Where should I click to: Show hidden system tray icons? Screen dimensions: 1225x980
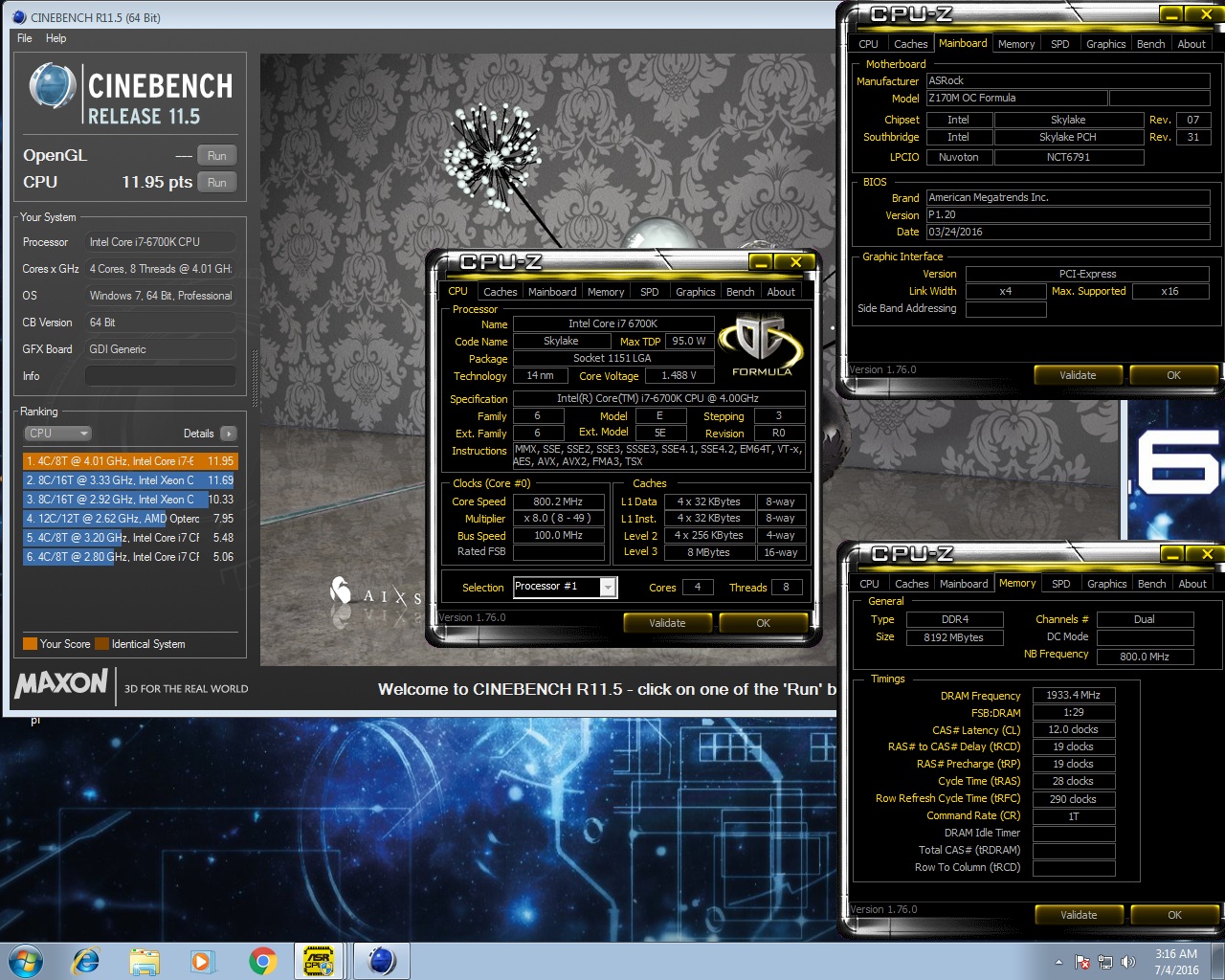pos(1058,962)
